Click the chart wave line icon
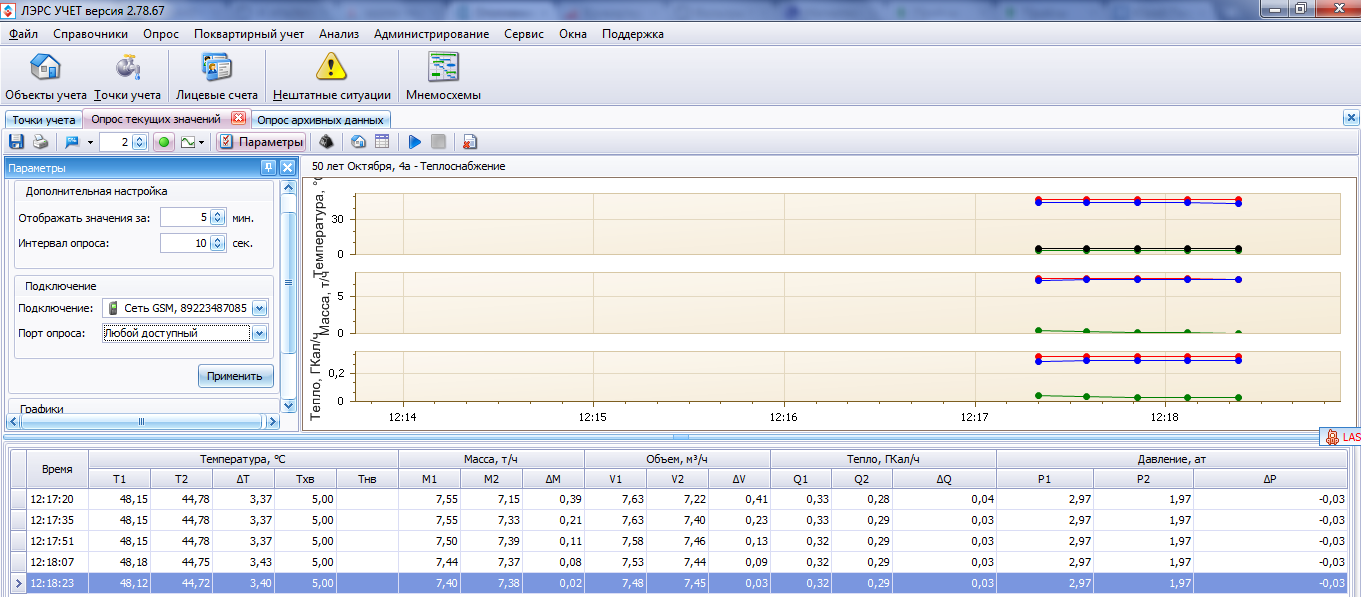The width and height of the screenshot is (1361, 604). tap(187, 142)
